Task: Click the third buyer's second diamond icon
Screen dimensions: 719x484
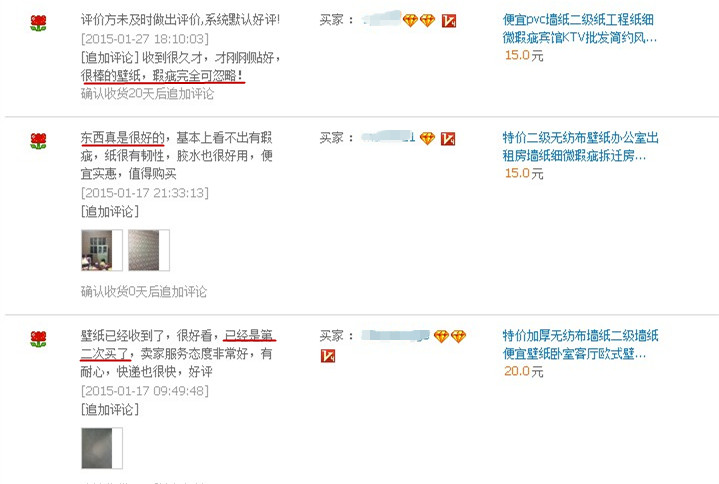Action: point(458,336)
